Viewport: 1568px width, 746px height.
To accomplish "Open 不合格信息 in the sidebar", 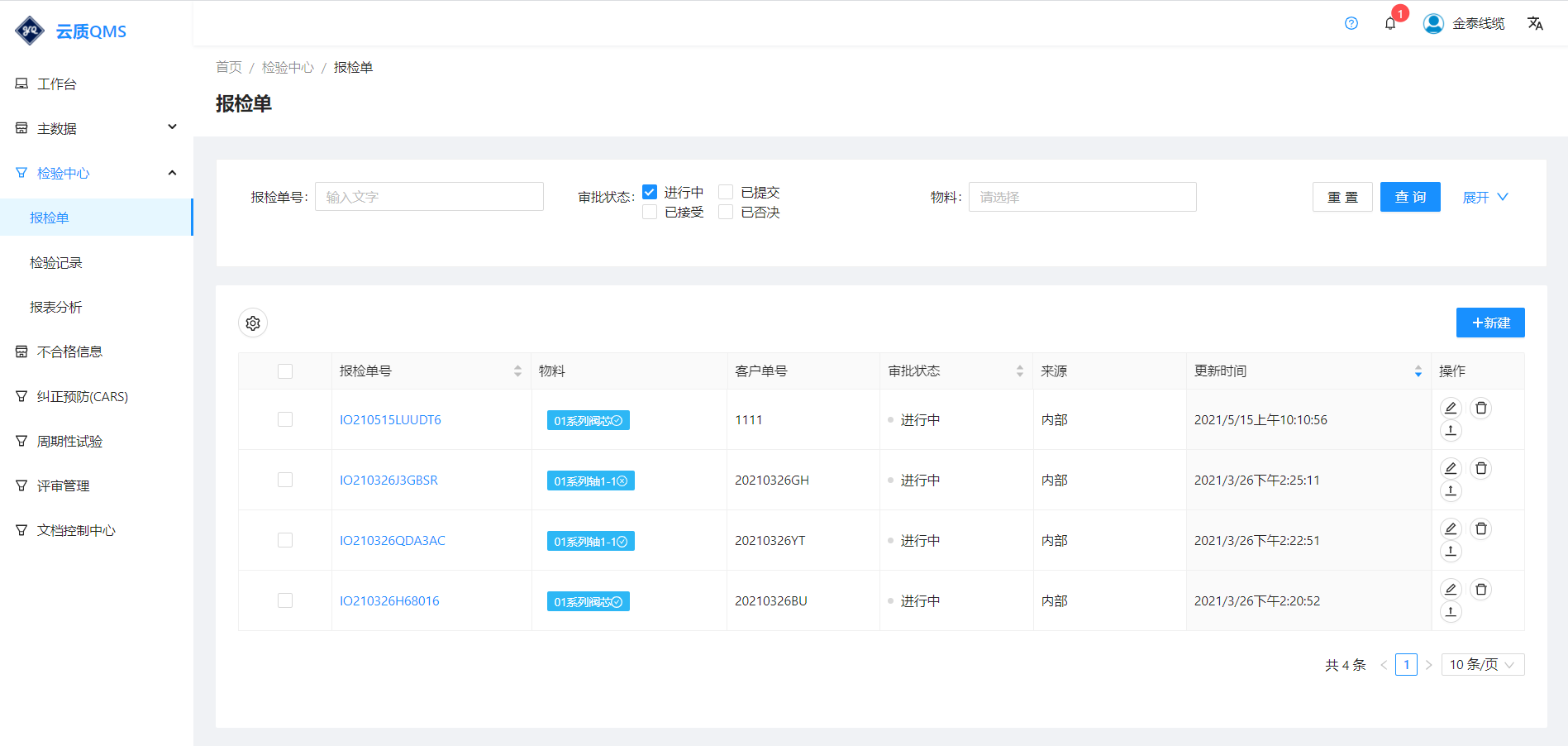I will (x=97, y=351).
